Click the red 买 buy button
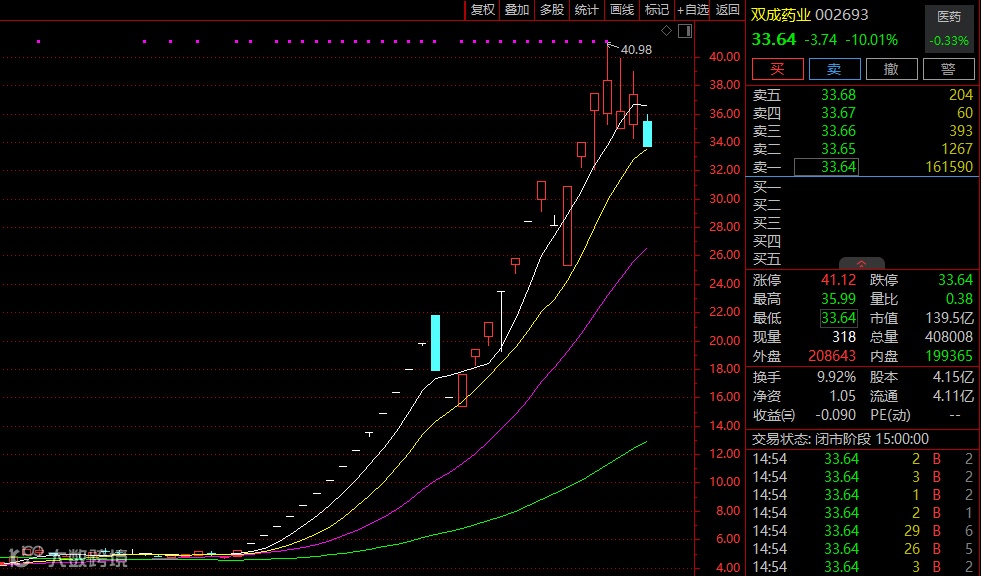Viewport: 981px width, 576px height. click(778, 69)
